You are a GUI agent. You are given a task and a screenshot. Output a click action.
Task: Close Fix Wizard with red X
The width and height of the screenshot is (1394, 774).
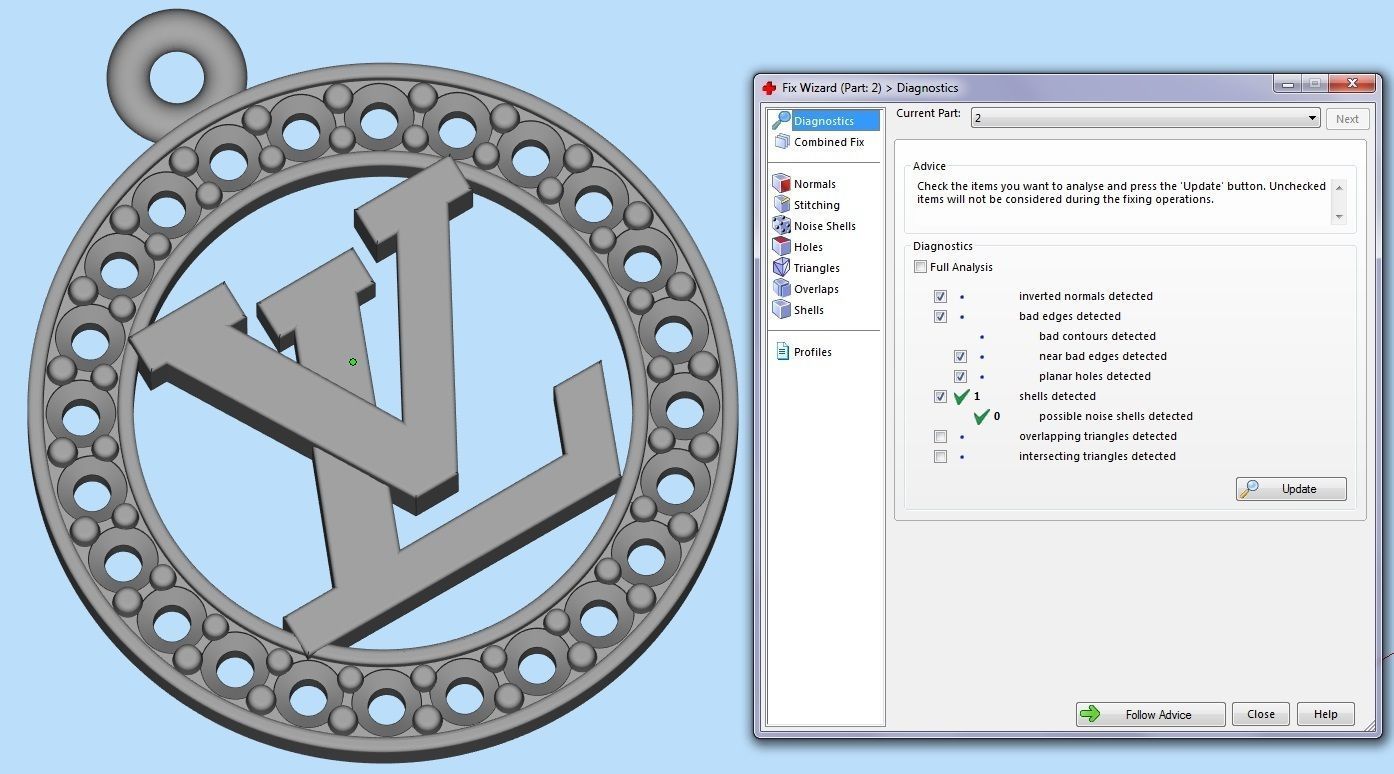[1351, 85]
